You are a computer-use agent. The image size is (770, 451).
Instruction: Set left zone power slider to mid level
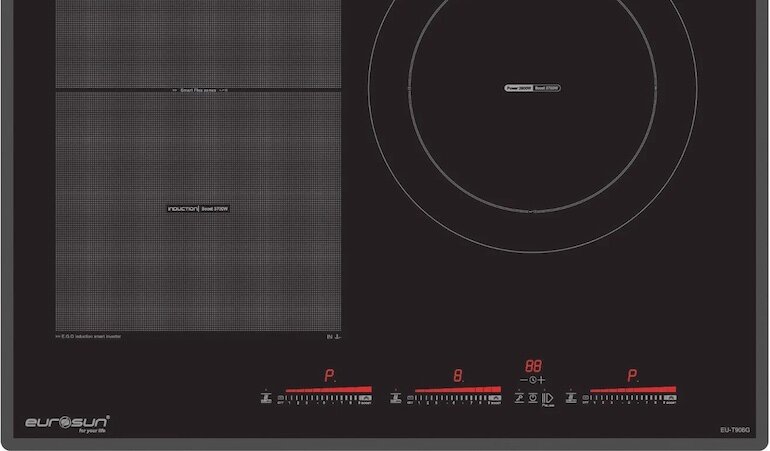tap(322, 398)
